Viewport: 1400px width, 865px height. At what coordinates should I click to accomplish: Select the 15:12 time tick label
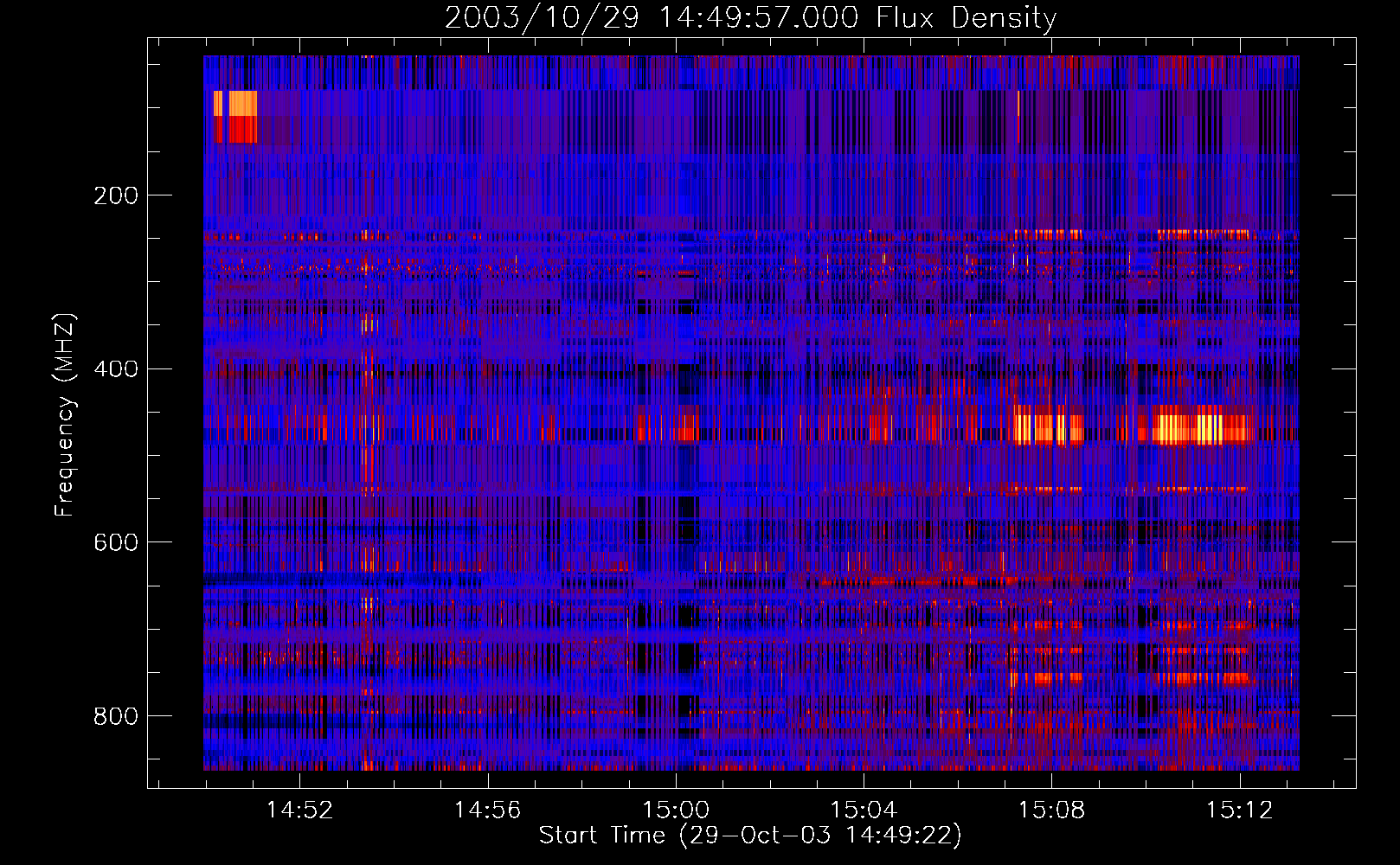click(x=1240, y=810)
